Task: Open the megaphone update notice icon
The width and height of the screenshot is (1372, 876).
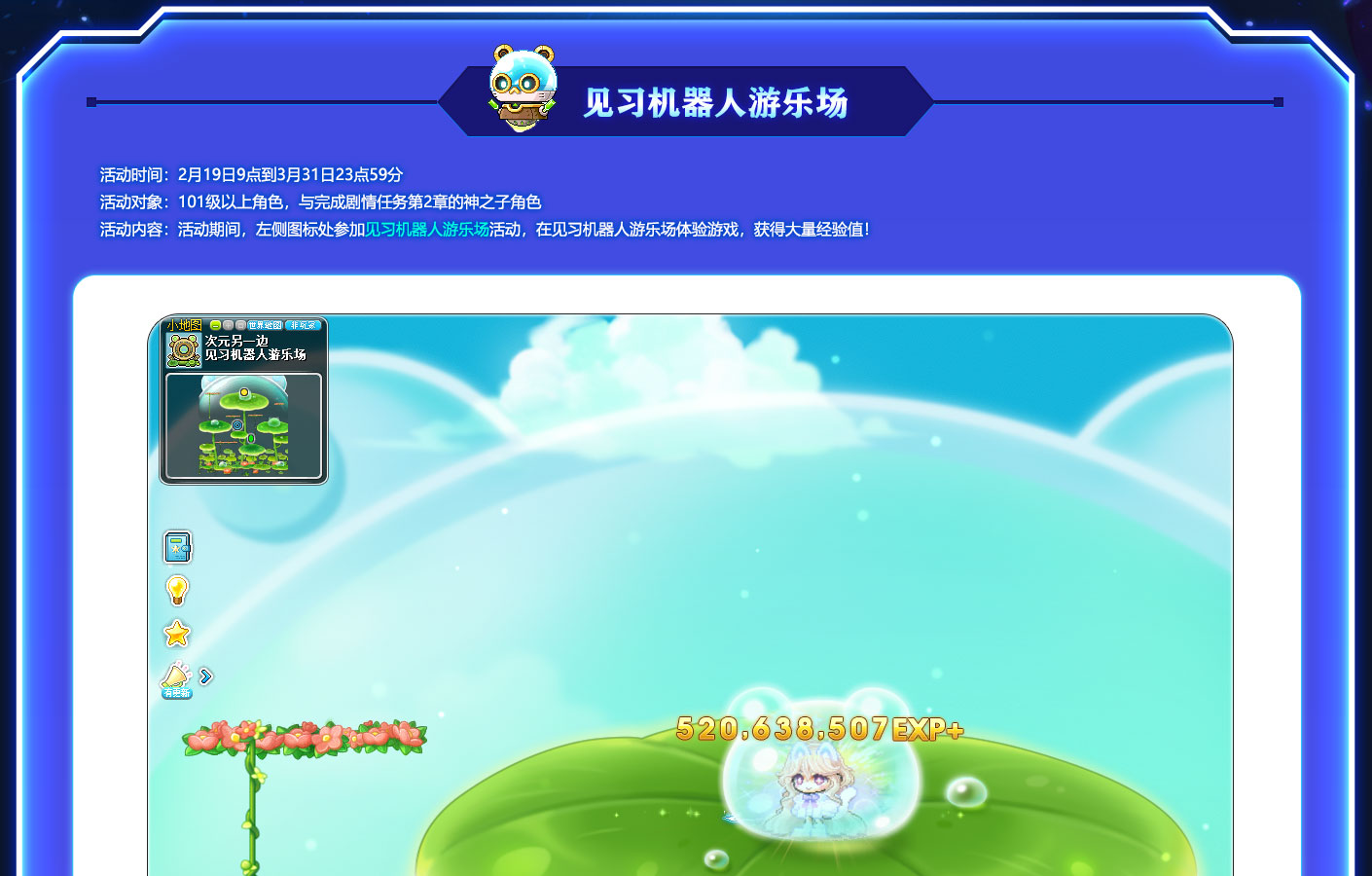Action: coord(176,678)
